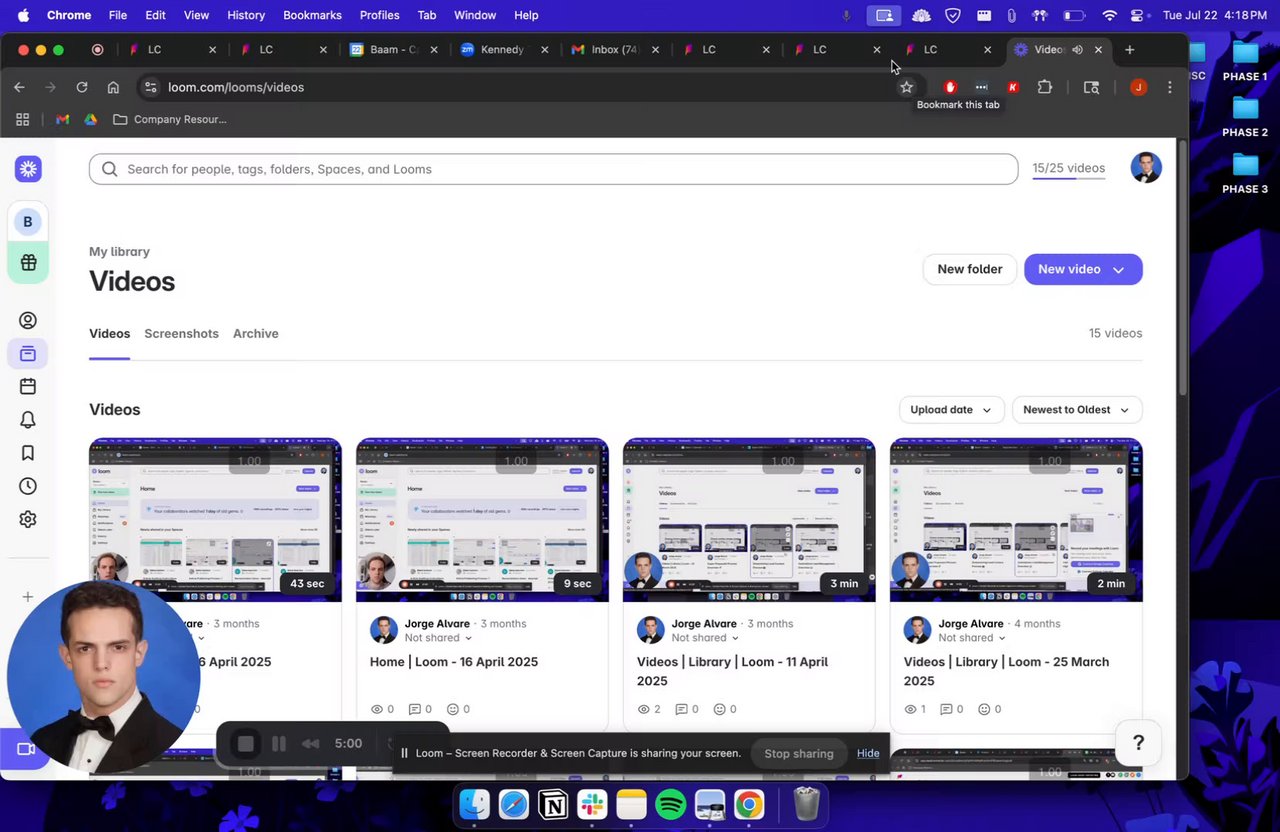Click the Loom search field
This screenshot has height=832, width=1280.
(553, 169)
